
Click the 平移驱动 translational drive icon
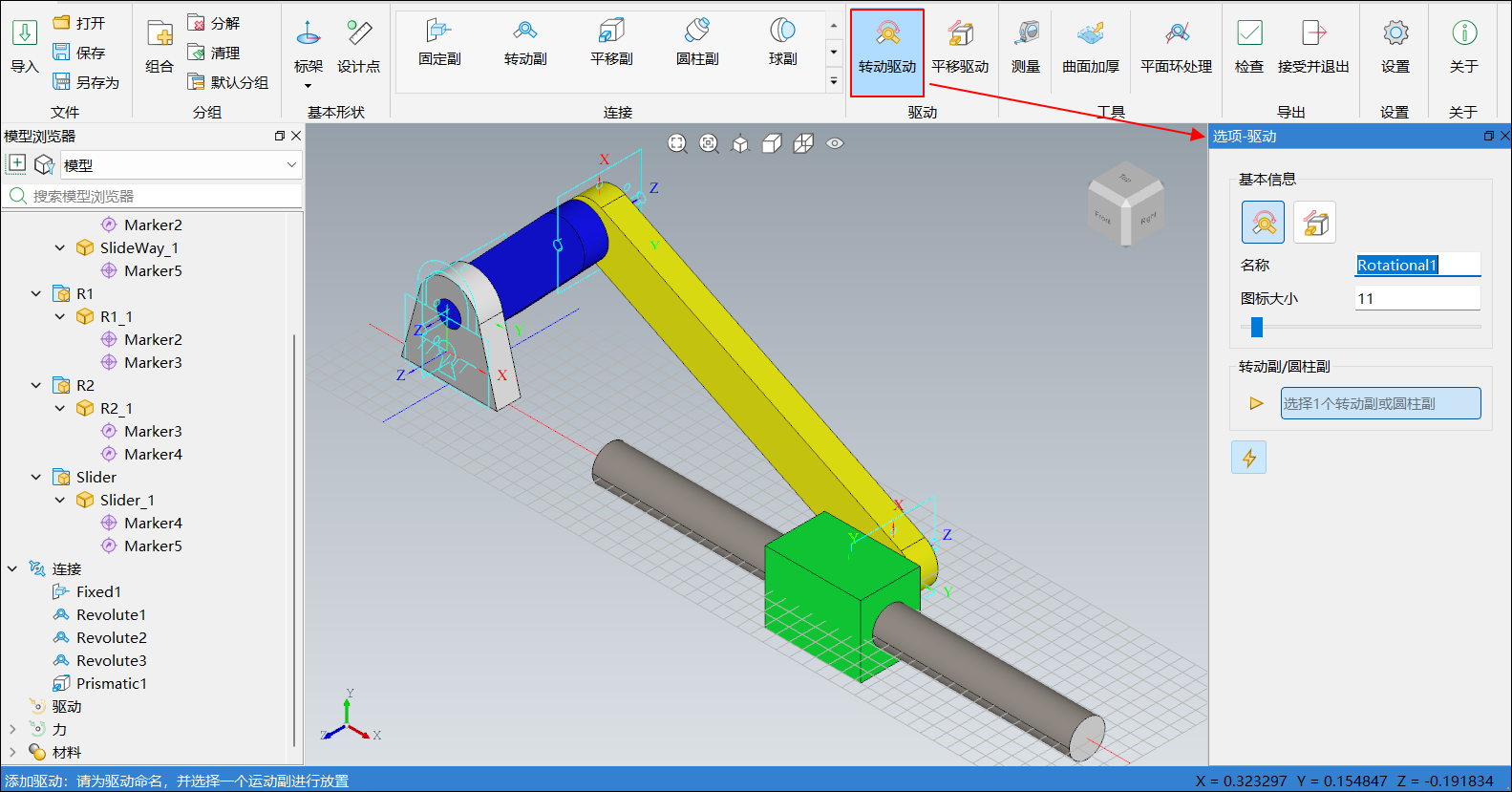coord(960,50)
